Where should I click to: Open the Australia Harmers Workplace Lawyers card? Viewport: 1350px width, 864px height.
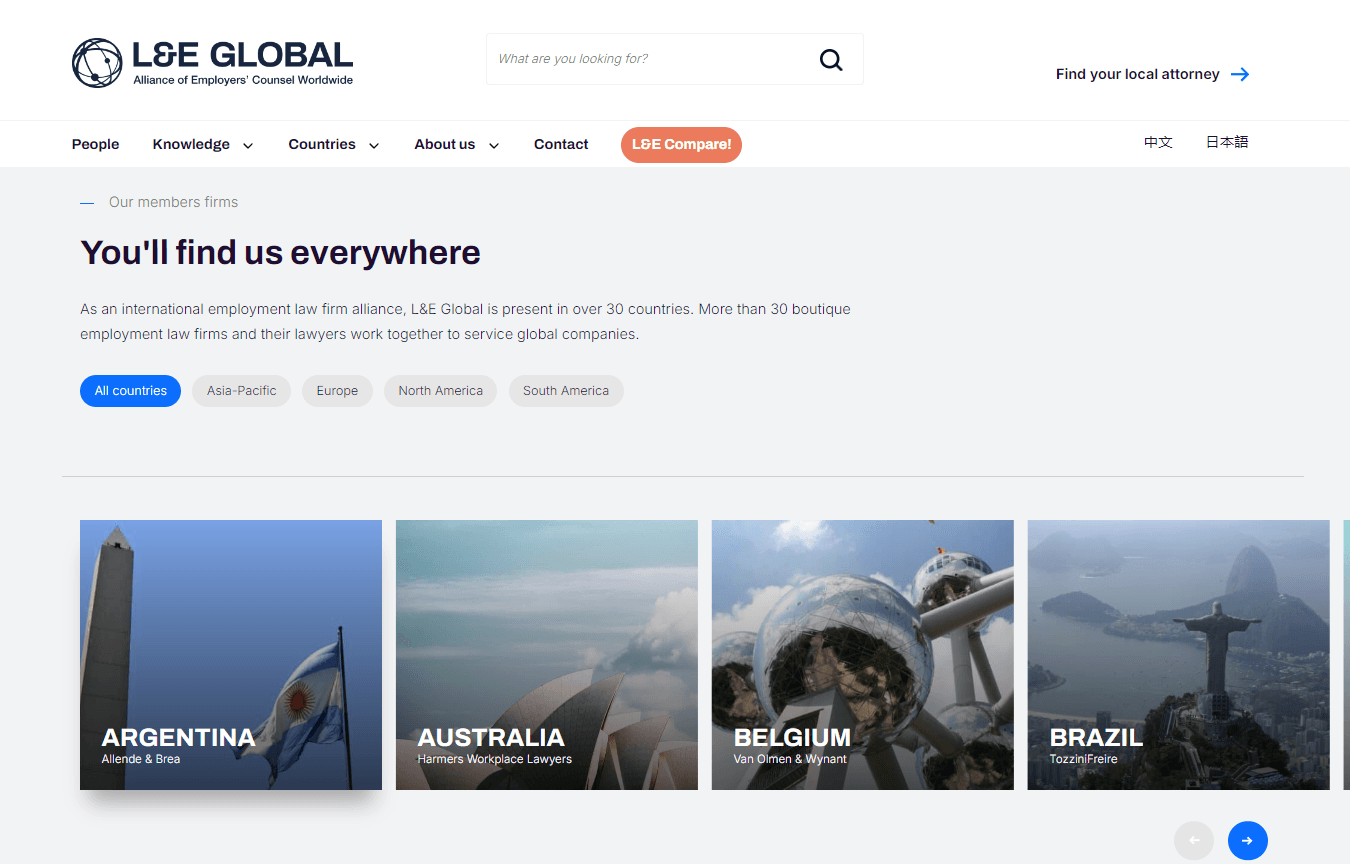click(x=547, y=655)
